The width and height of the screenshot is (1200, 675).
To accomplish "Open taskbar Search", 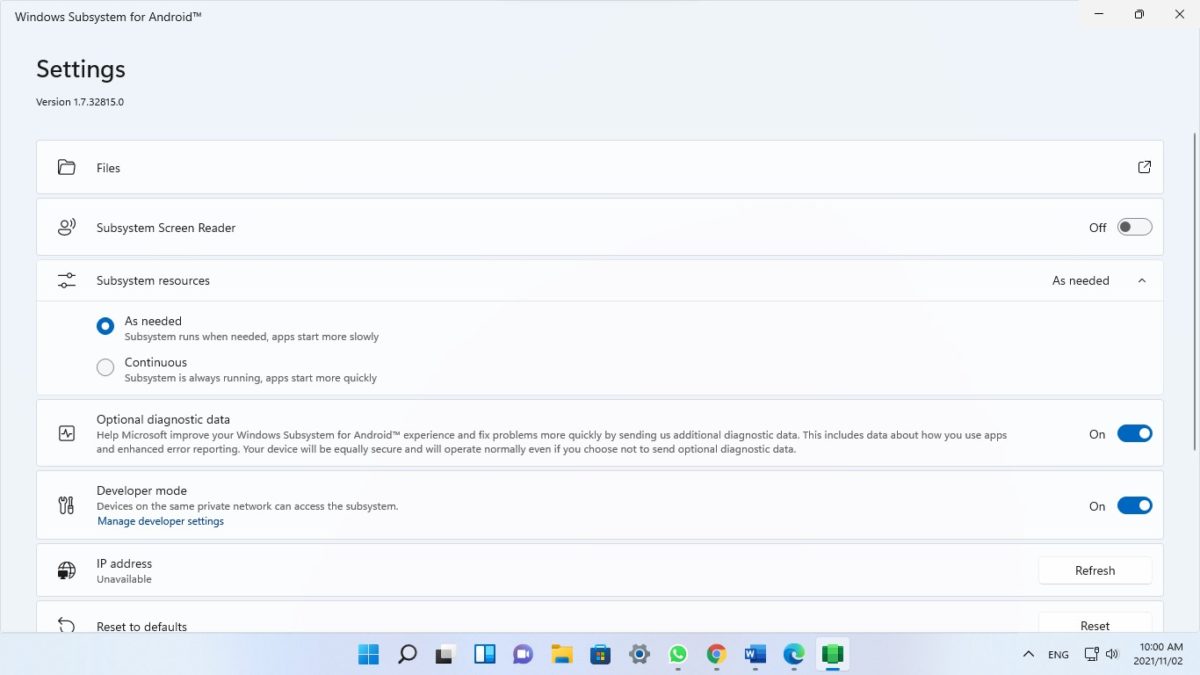I will point(407,654).
